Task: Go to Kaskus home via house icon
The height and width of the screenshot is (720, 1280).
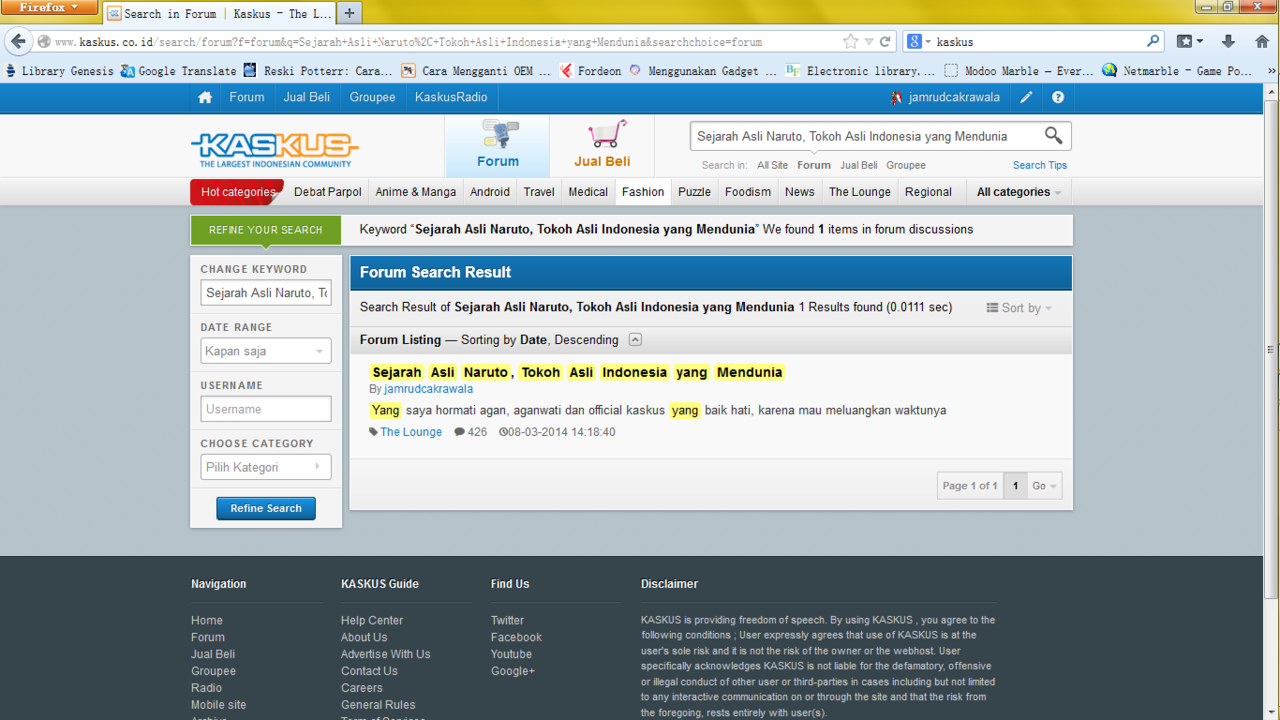Action: tap(205, 97)
